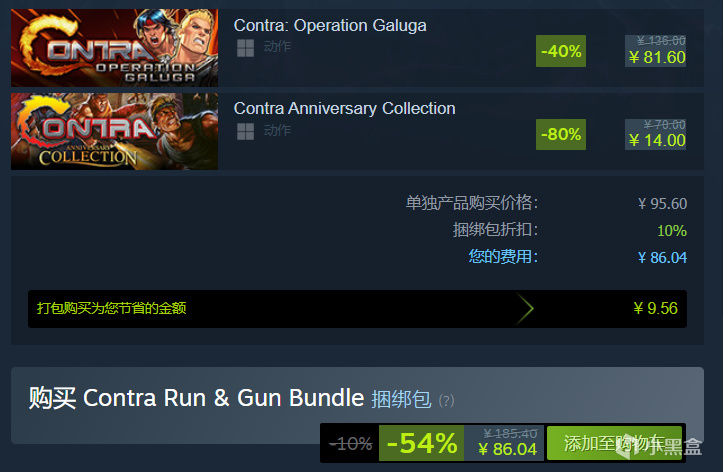Viewport: 723px width, 472px height.
Task: Click the ¥ 81.60 discounted price
Action: click(657, 58)
